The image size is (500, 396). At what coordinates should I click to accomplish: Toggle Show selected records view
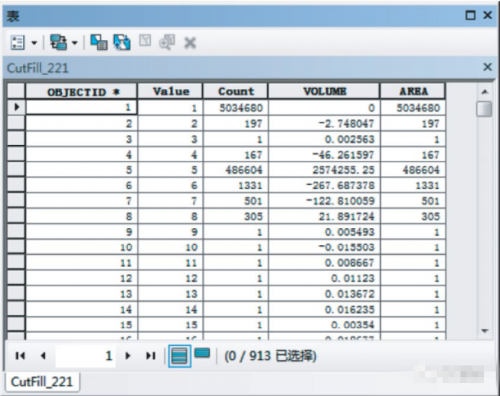click(202, 353)
